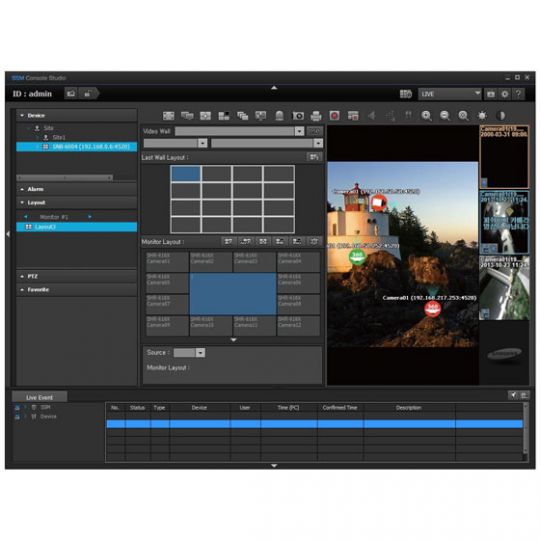Screen dimensions: 540x540
Task: Click the down arrow under monitor layout grid
Action: (x=233, y=340)
